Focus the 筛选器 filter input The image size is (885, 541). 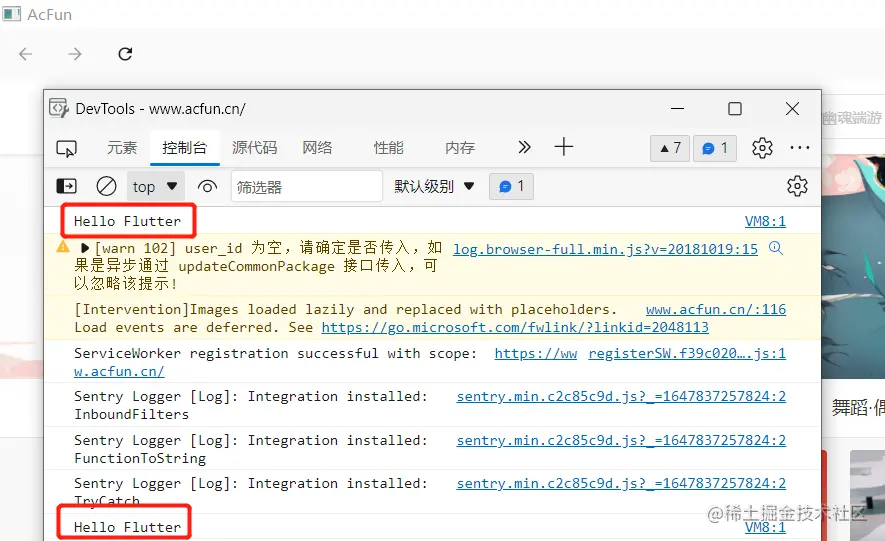[306, 186]
